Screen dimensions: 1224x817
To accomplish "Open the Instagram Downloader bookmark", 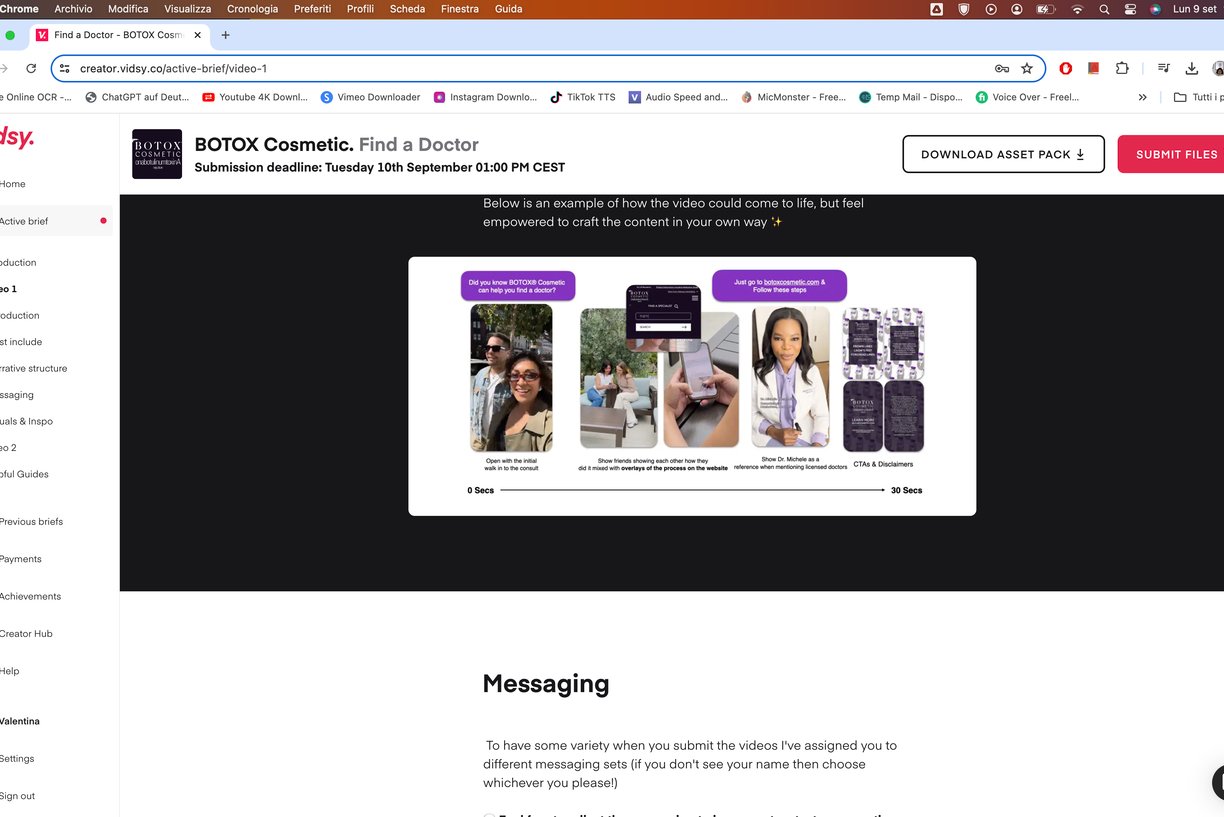I will coord(485,97).
